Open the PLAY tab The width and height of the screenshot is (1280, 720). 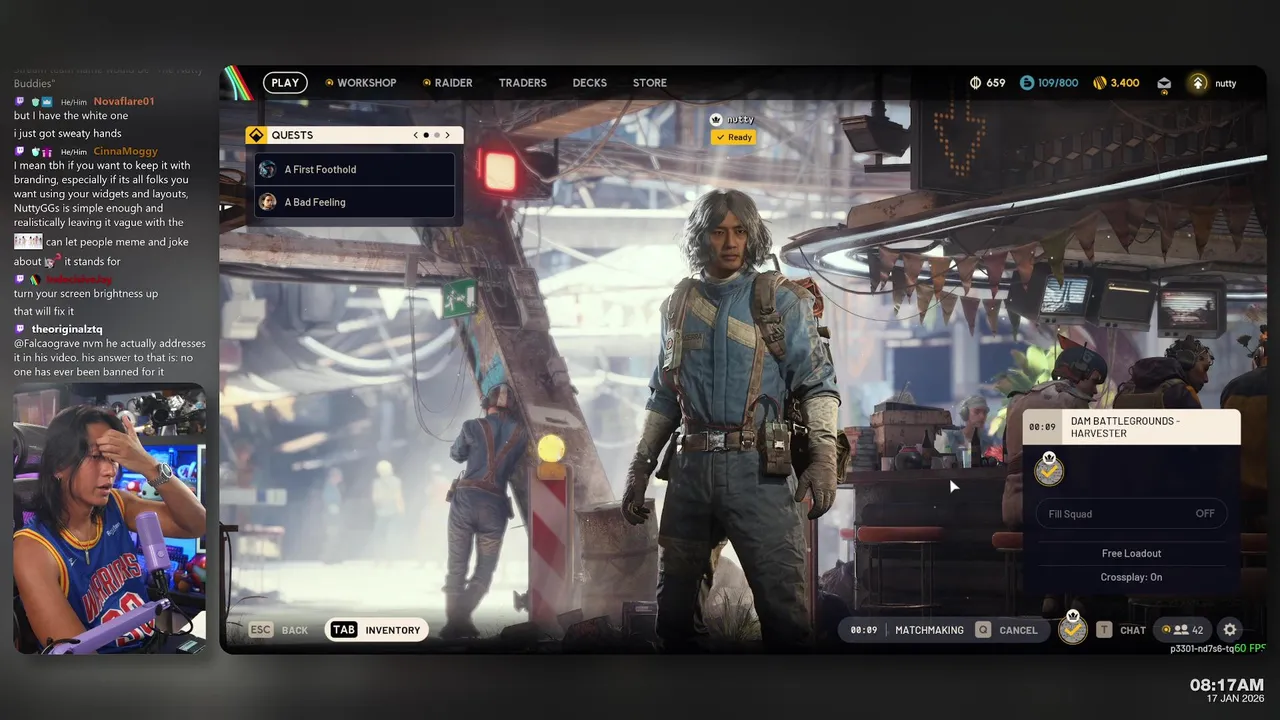click(x=285, y=83)
